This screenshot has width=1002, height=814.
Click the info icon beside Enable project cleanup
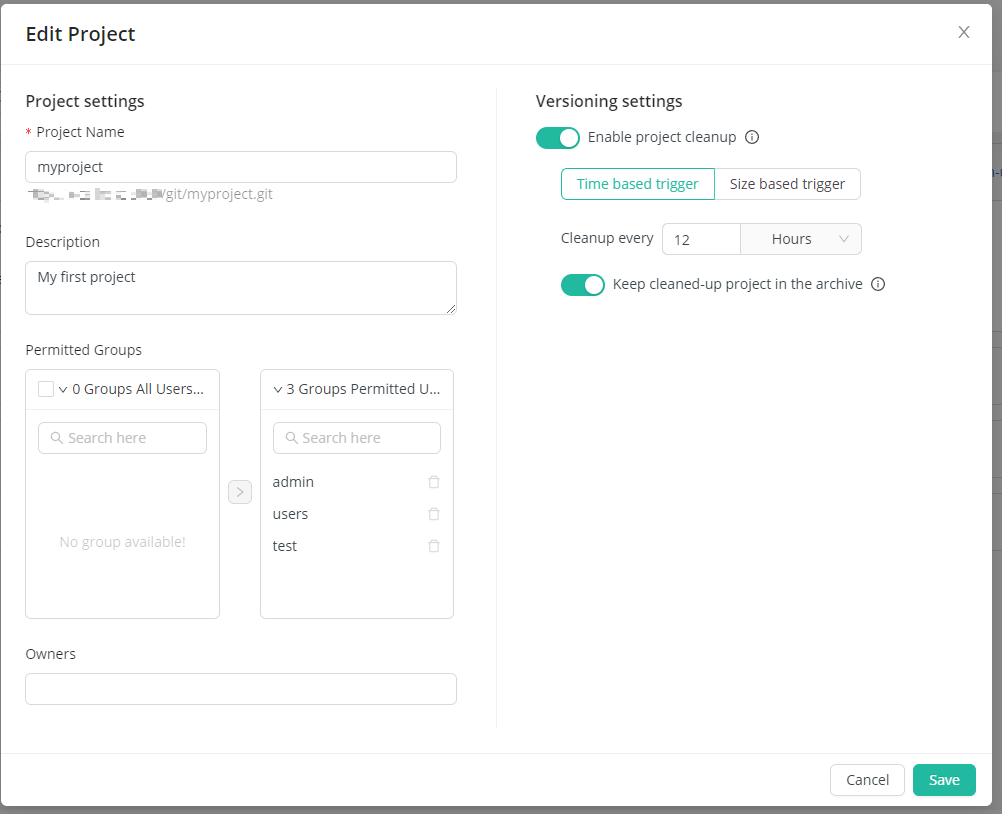pos(751,137)
